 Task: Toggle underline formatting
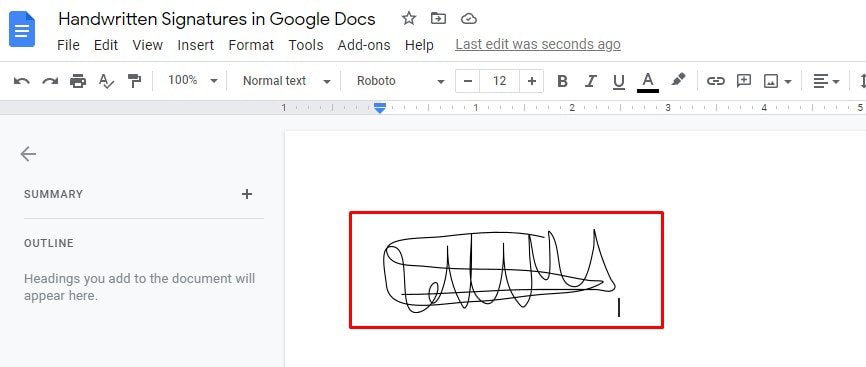tap(619, 82)
